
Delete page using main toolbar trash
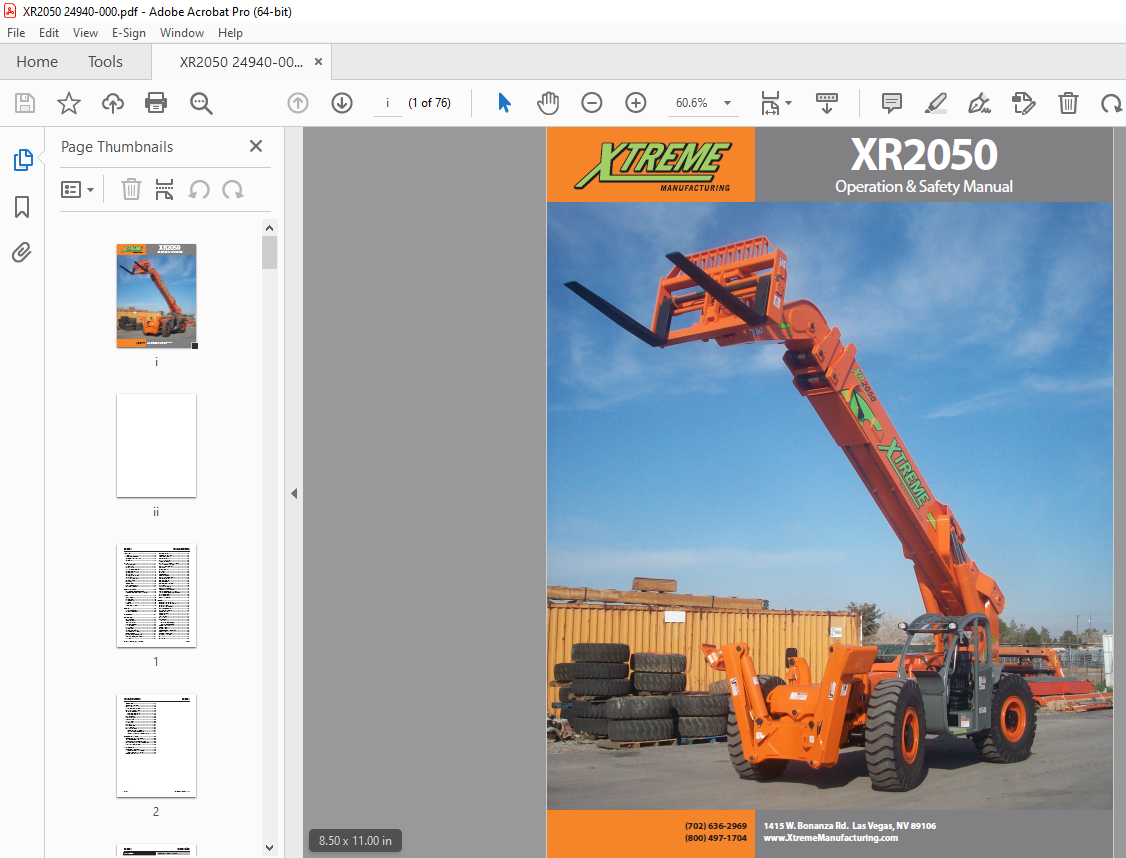click(1068, 103)
